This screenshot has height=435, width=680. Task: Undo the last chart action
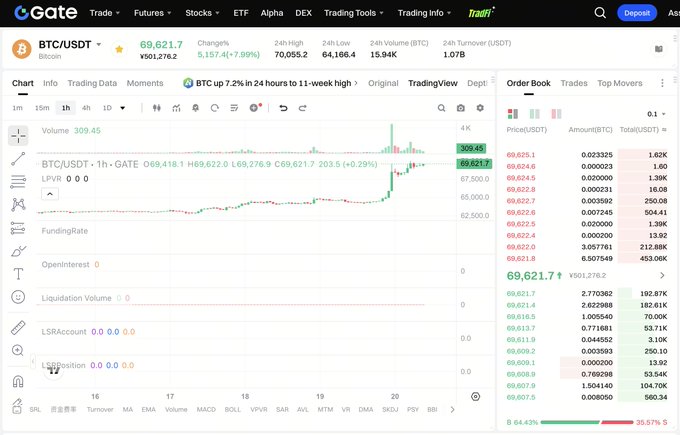(283, 108)
